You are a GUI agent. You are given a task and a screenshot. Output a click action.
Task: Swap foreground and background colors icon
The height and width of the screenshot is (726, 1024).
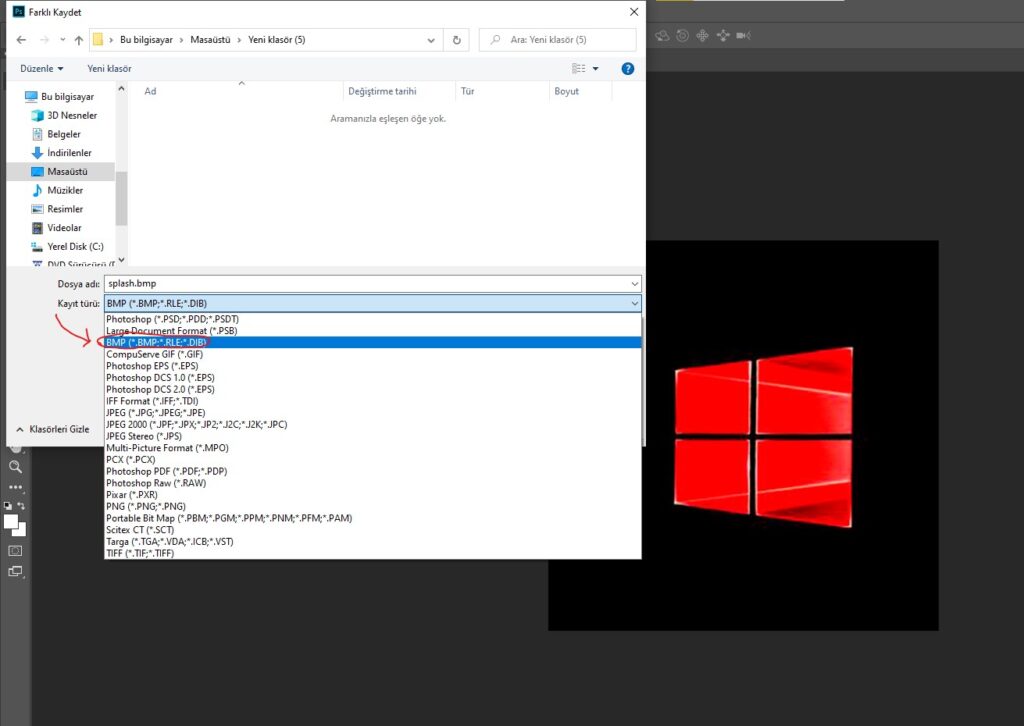21,507
